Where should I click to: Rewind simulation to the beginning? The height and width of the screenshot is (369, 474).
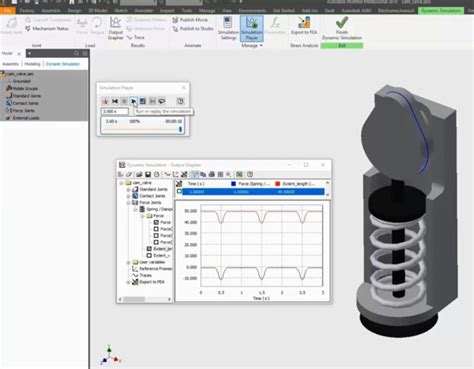[115, 101]
